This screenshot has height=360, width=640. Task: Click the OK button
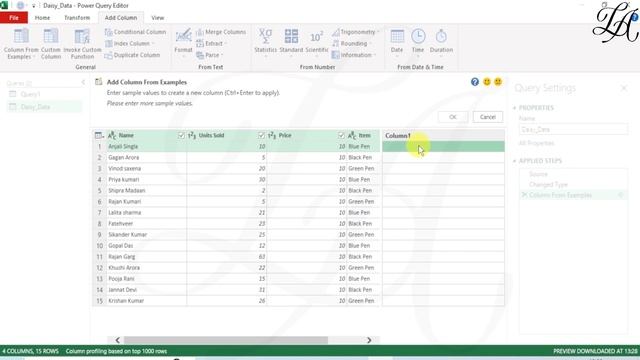click(x=453, y=117)
